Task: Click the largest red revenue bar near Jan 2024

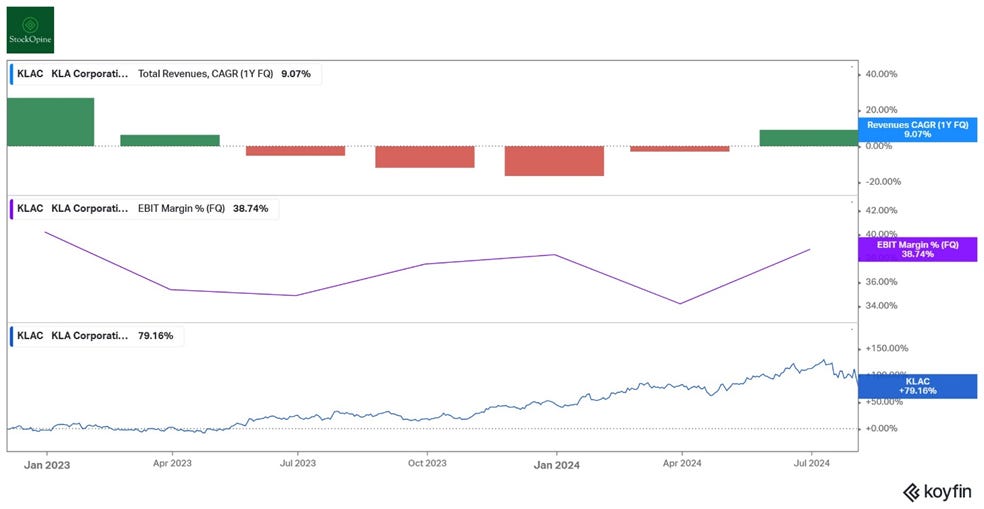Action: point(554,161)
